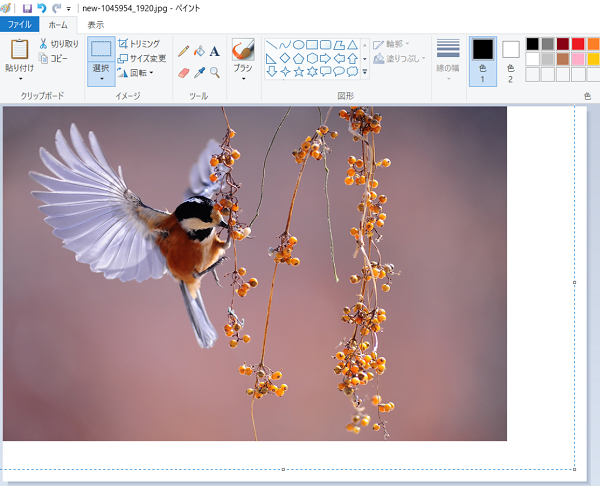Choose the Down arrow shape

pyautogui.click(x=271, y=72)
